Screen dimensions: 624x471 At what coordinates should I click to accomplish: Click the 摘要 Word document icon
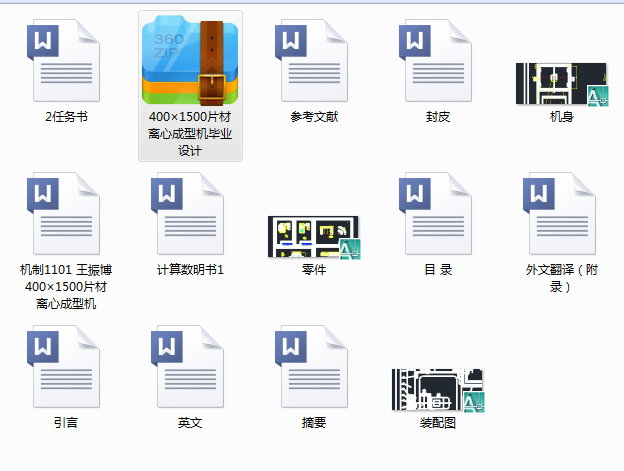coord(314,367)
